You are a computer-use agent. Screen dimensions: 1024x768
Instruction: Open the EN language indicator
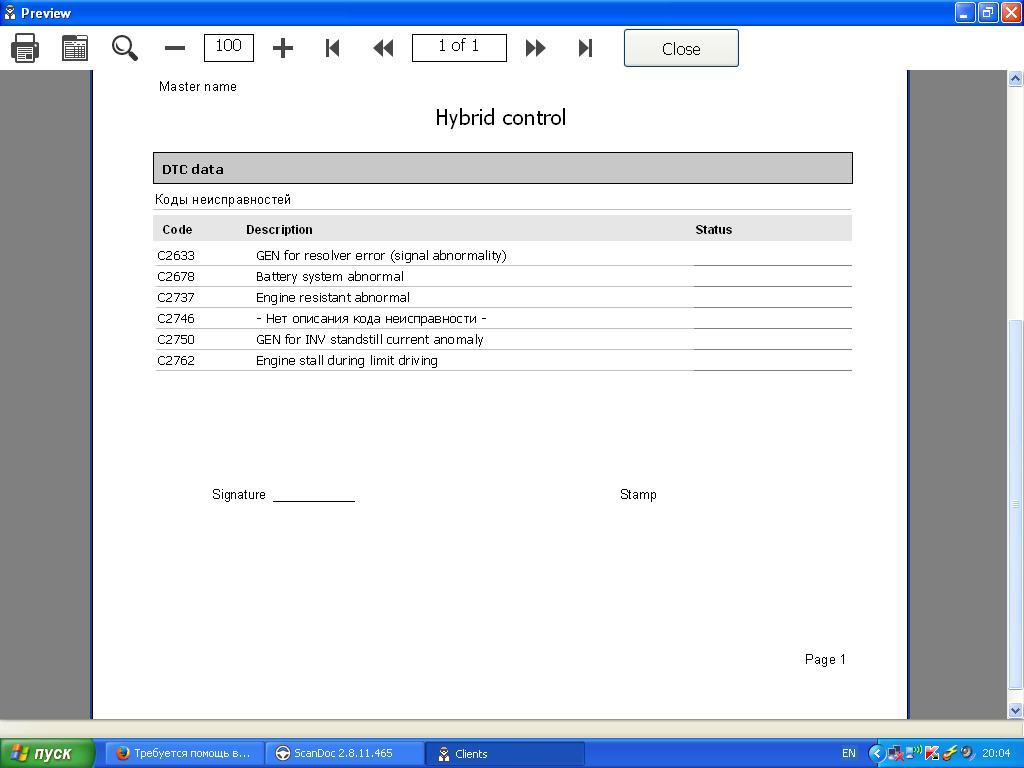point(848,754)
